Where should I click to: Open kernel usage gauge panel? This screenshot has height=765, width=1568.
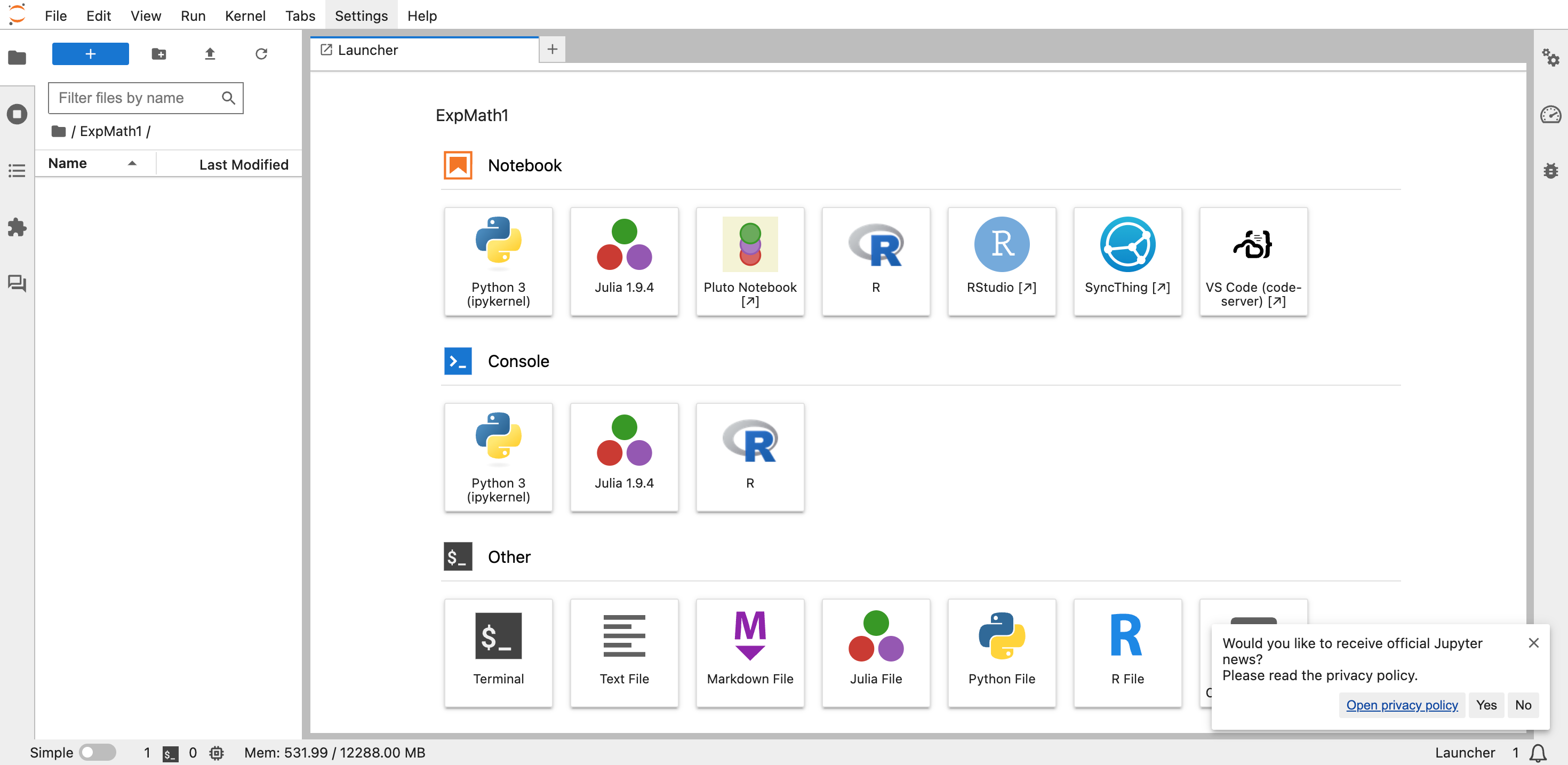click(1550, 114)
